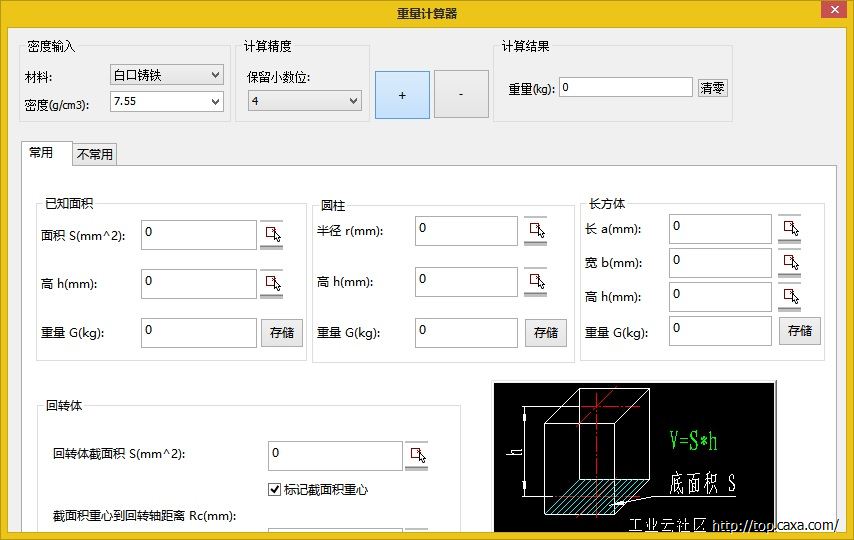
Task: Expand the 密度 dropdown showing 7.55
Action: (x=166, y=101)
